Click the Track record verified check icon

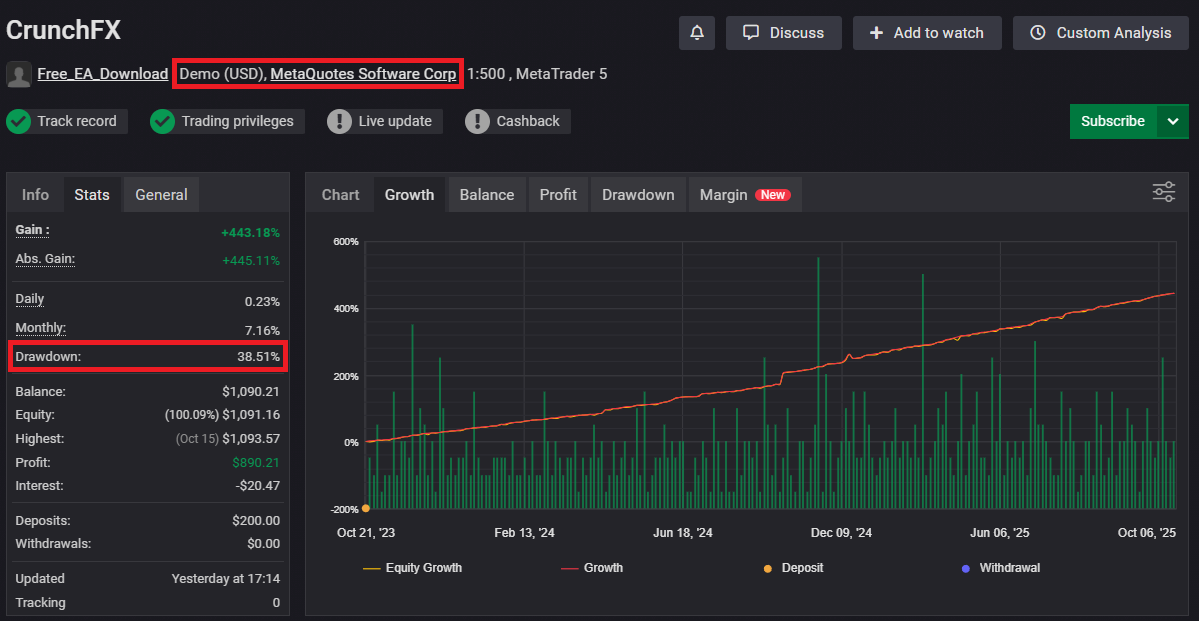[x=18, y=121]
